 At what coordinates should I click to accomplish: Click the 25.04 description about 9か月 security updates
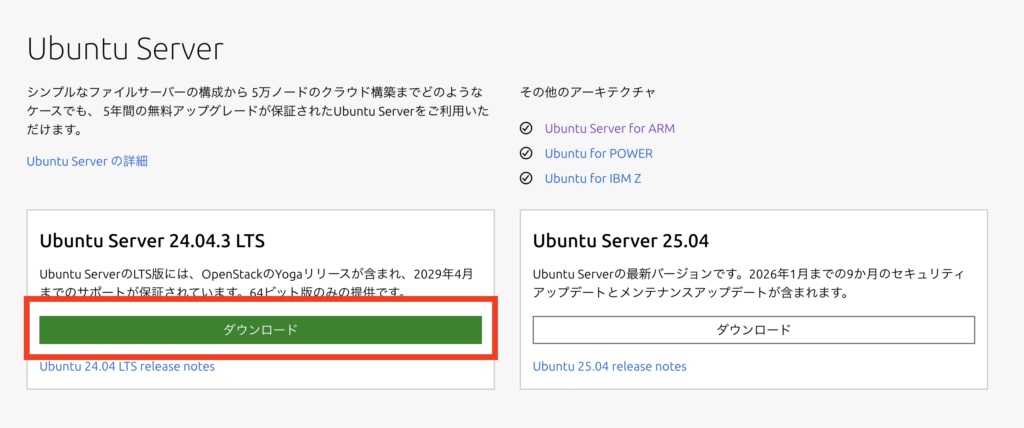(750, 283)
